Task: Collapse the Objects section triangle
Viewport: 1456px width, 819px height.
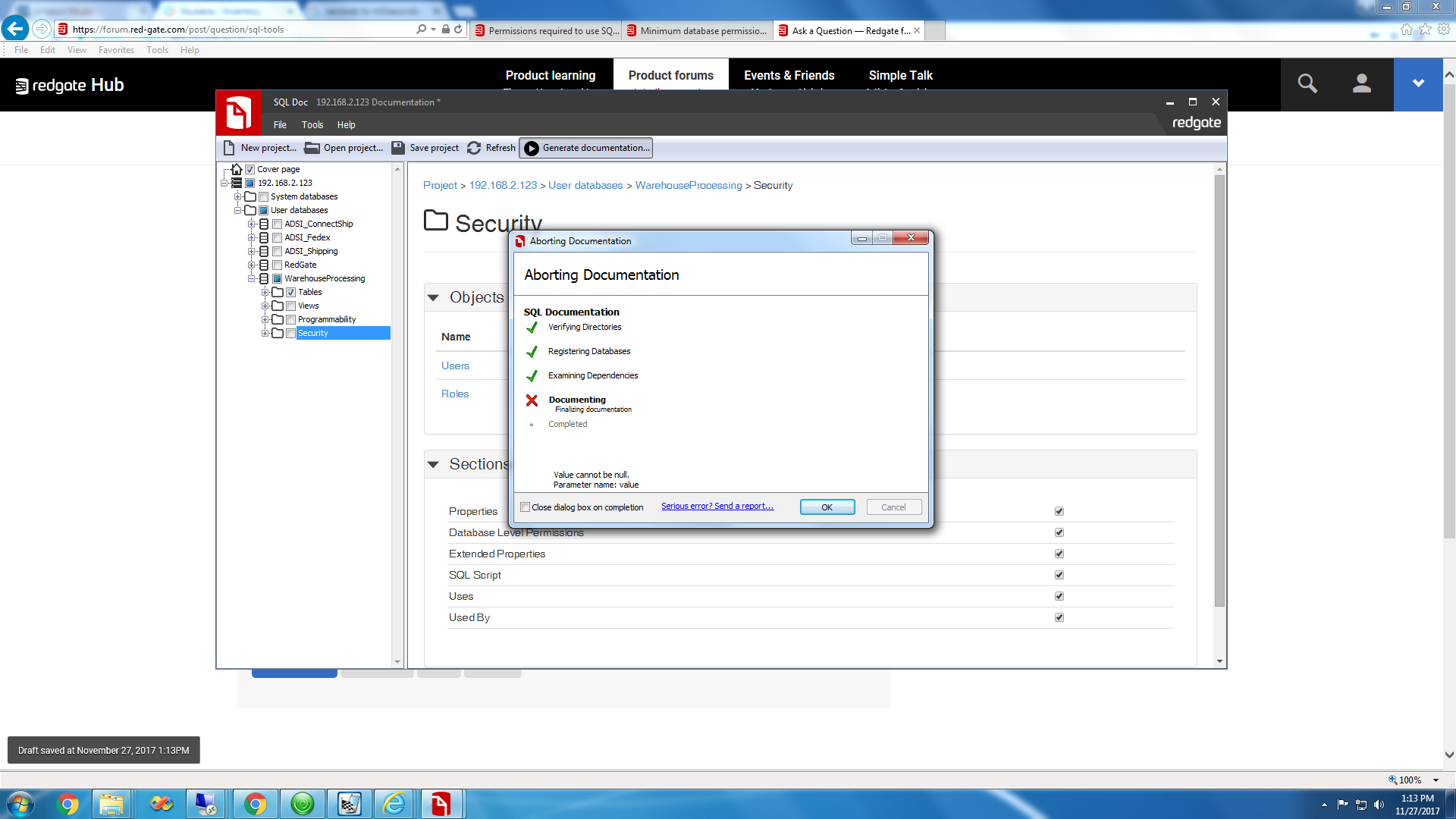Action: (433, 297)
